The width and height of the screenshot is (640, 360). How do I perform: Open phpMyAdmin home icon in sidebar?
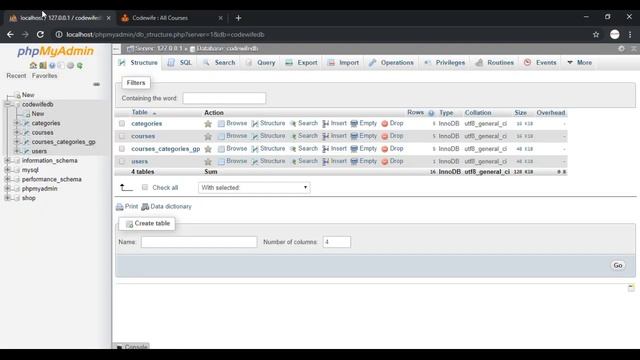pyautogui.click(x=33, y=65)
